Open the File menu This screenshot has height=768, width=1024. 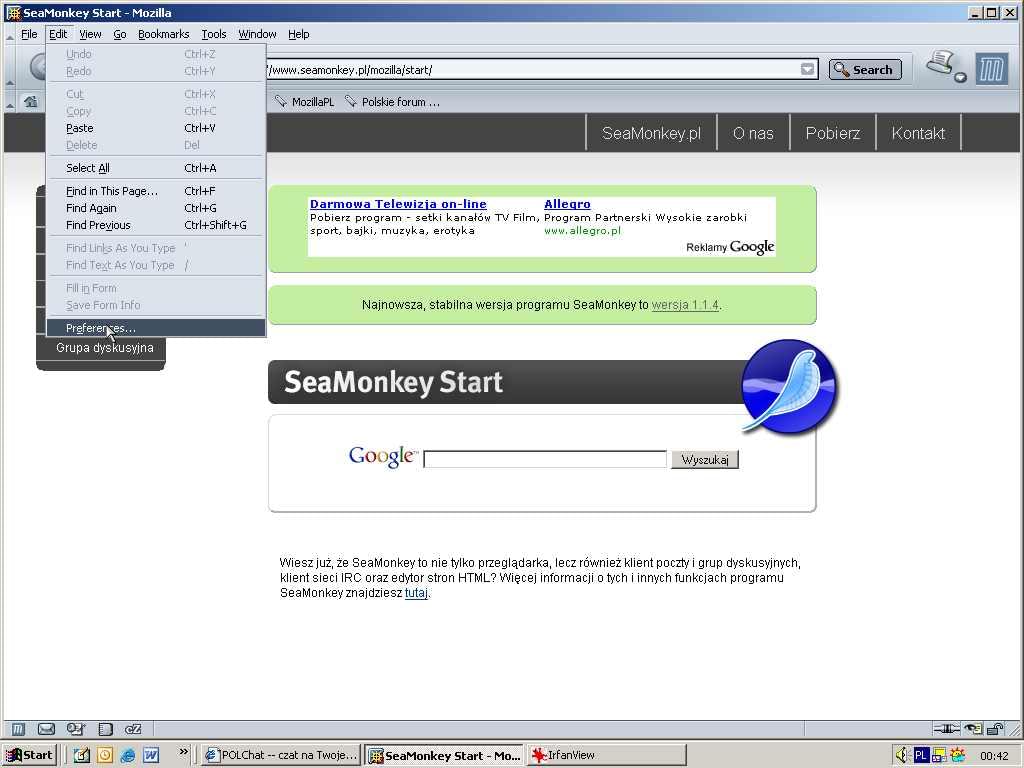tap(29, 34)
